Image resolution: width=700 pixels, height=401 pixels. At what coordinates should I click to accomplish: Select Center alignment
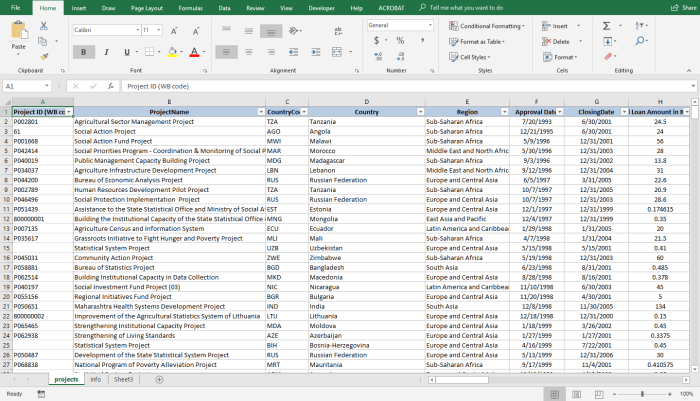(249, 52)
